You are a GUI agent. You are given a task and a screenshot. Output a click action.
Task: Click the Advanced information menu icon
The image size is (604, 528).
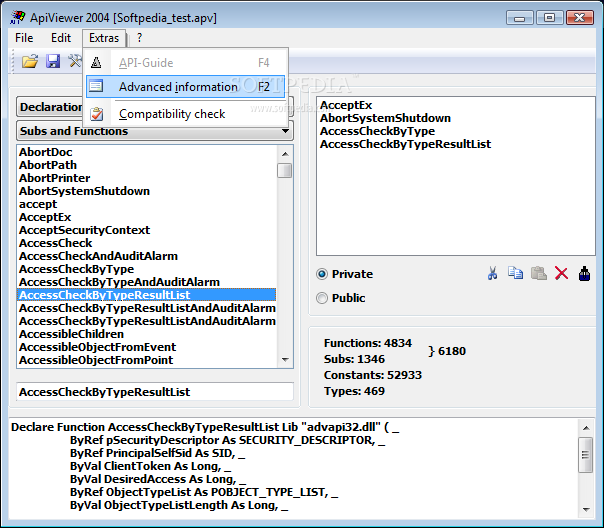coord(96,86)
